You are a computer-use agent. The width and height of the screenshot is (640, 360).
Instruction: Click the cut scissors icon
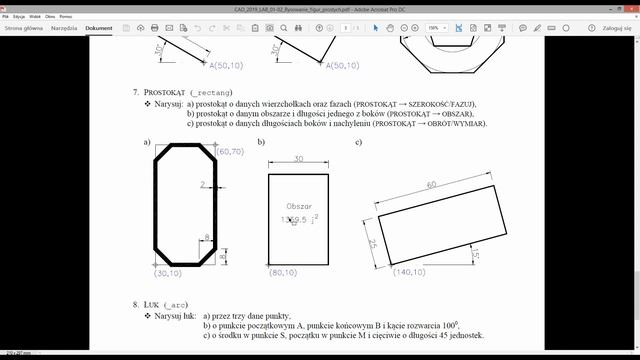pyautogui.click(x=227, y=28)
